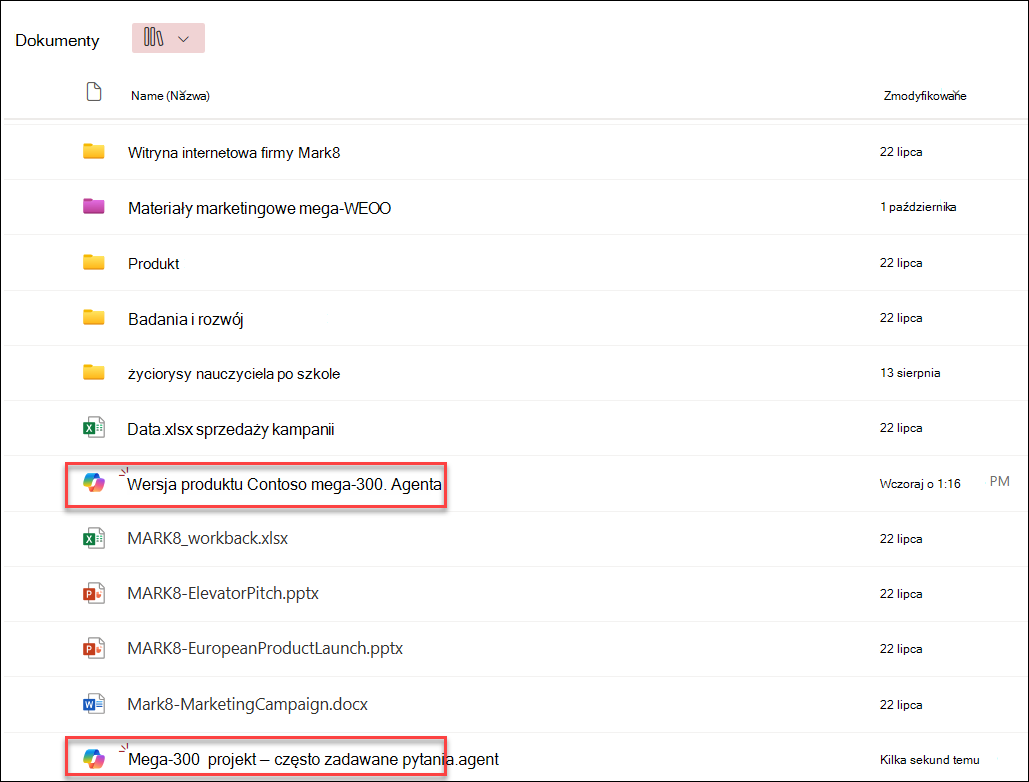The image size is (1029, 782).
Task: Open MARK8_workback.xlsx file name
Action: pyautogui.click(x=207, y=539)
